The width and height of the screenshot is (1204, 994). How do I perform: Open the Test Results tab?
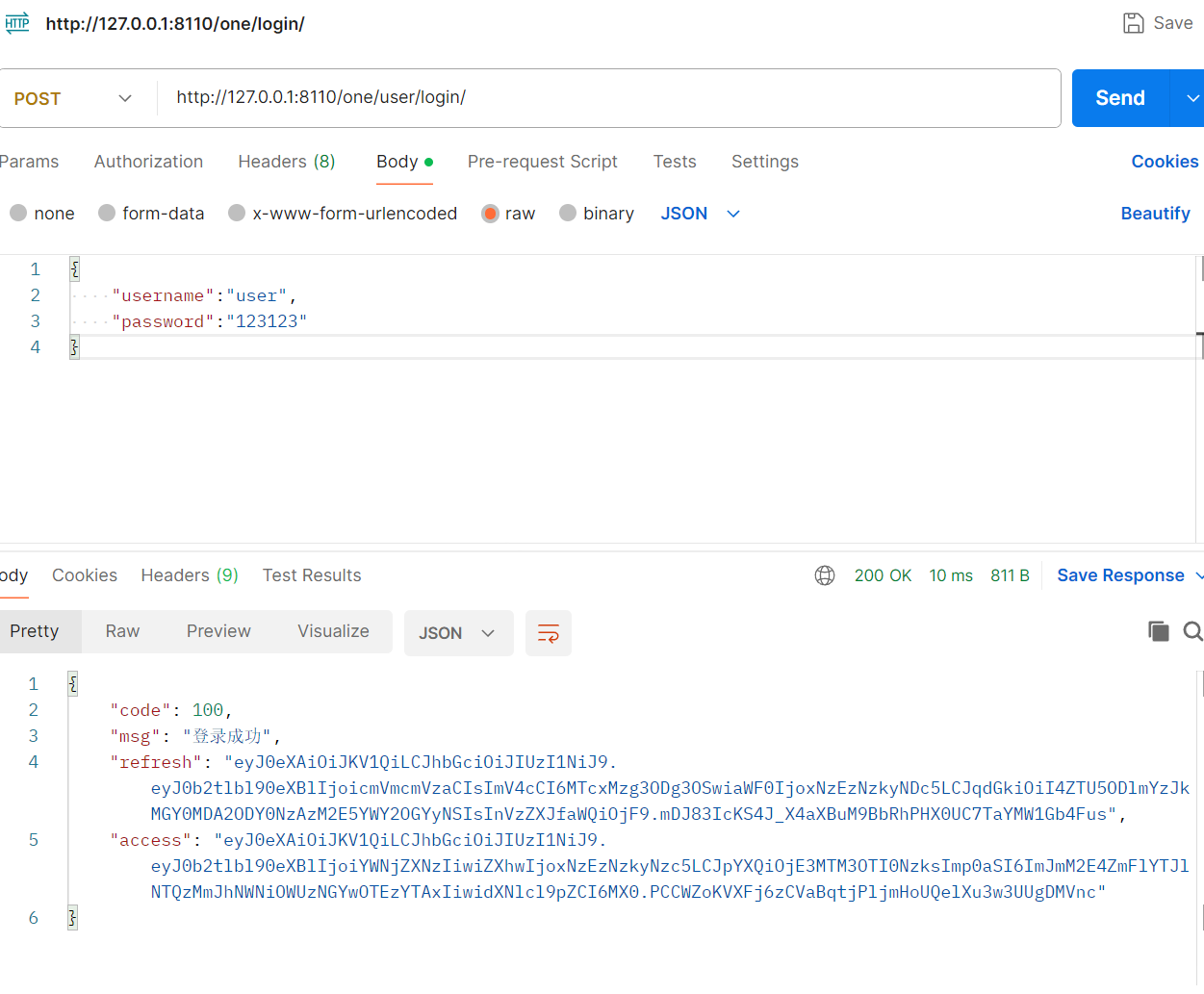pos(312,575)
